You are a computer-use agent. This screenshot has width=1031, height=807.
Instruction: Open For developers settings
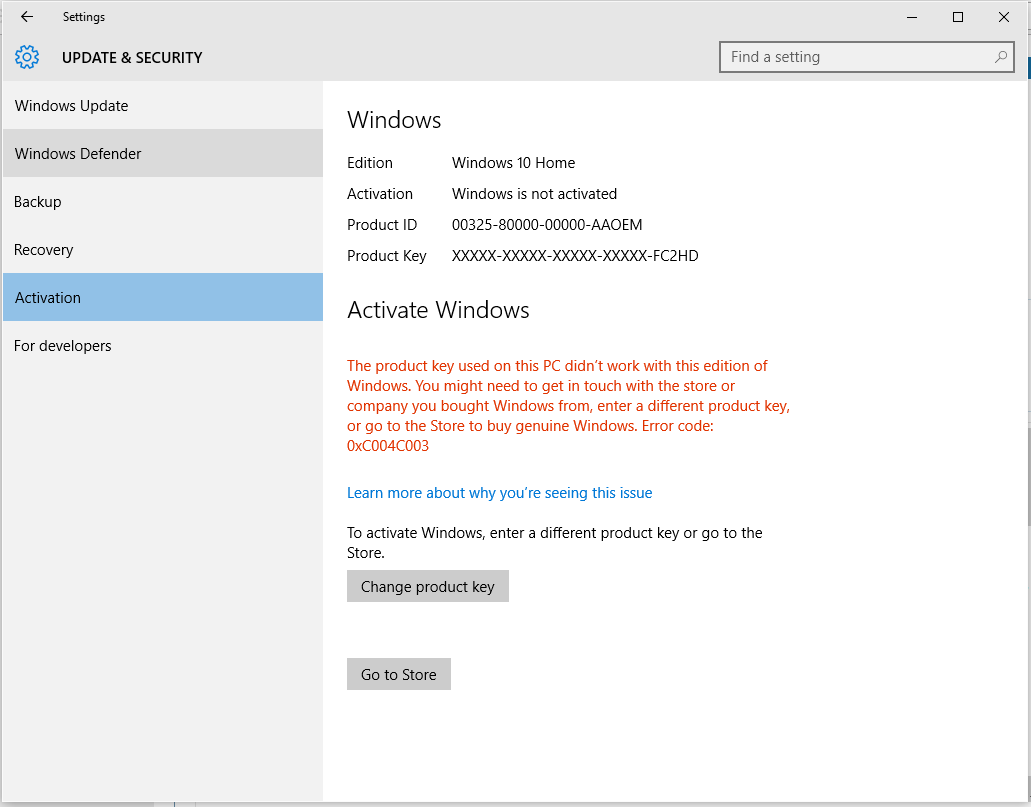(x=62, y=345)
